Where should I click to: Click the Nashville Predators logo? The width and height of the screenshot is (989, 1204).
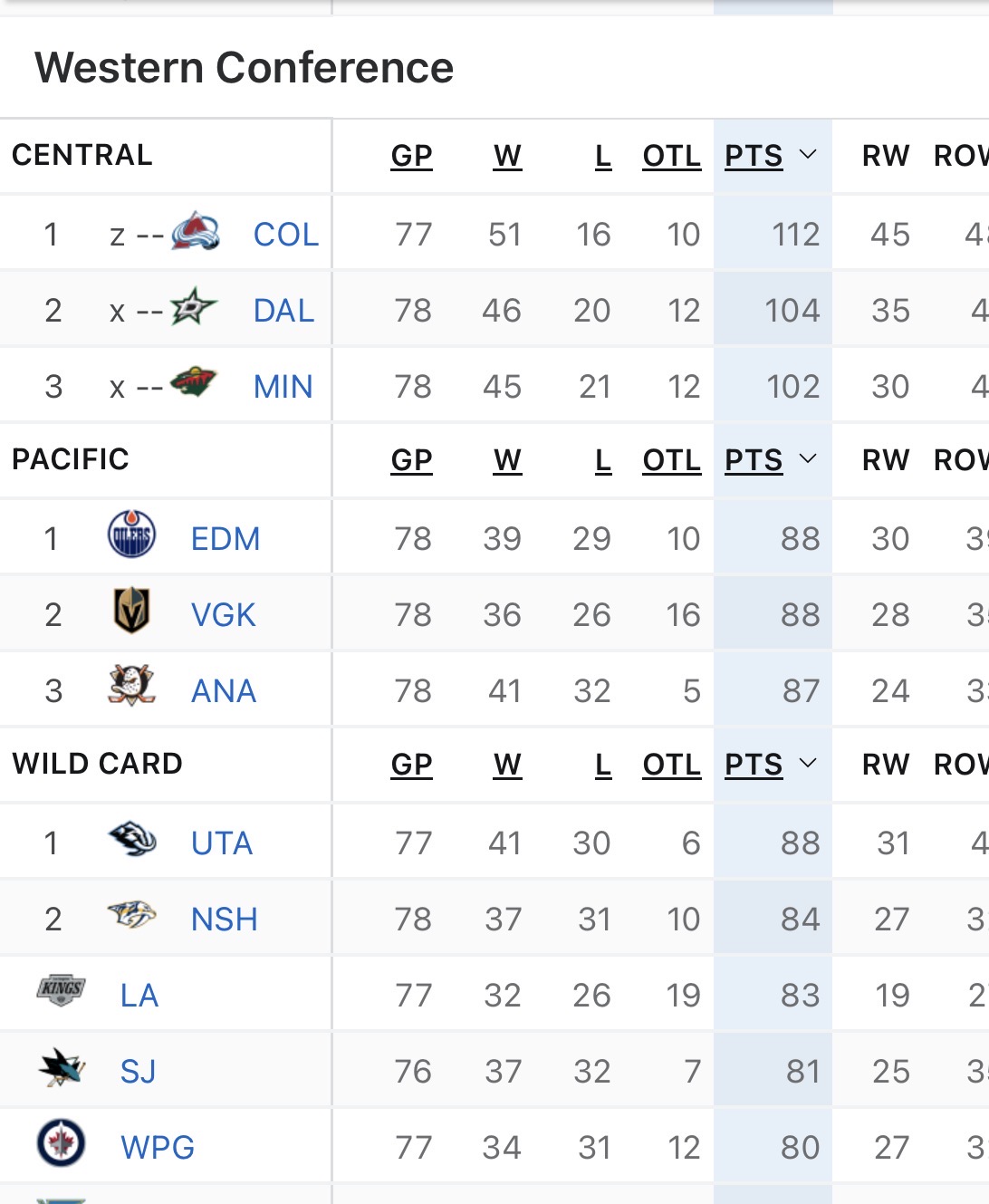[132, 916]
